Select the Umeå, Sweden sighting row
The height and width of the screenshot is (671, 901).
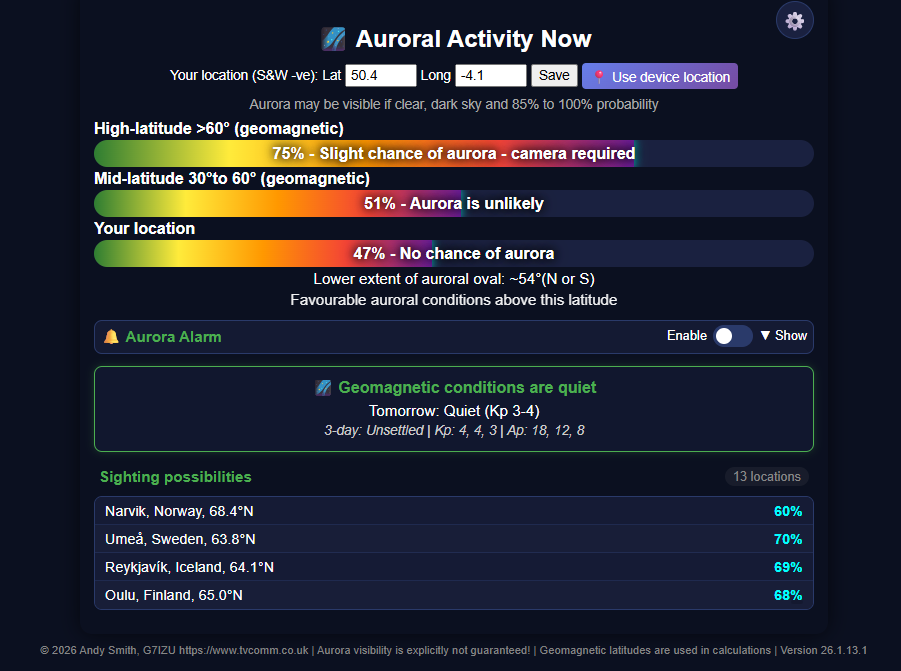(x=453, y=539)
